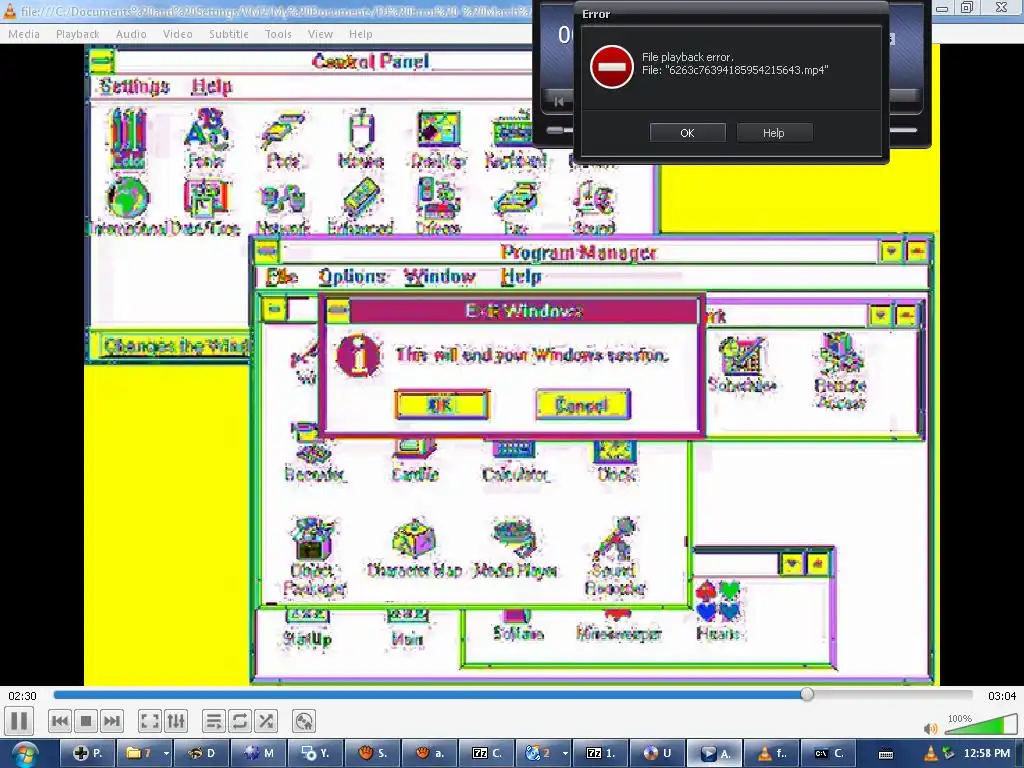The width and height of the screenshot is (1024, 768).
Task: Click Desktop icon in Control Panel
Action: pos(439,139)
